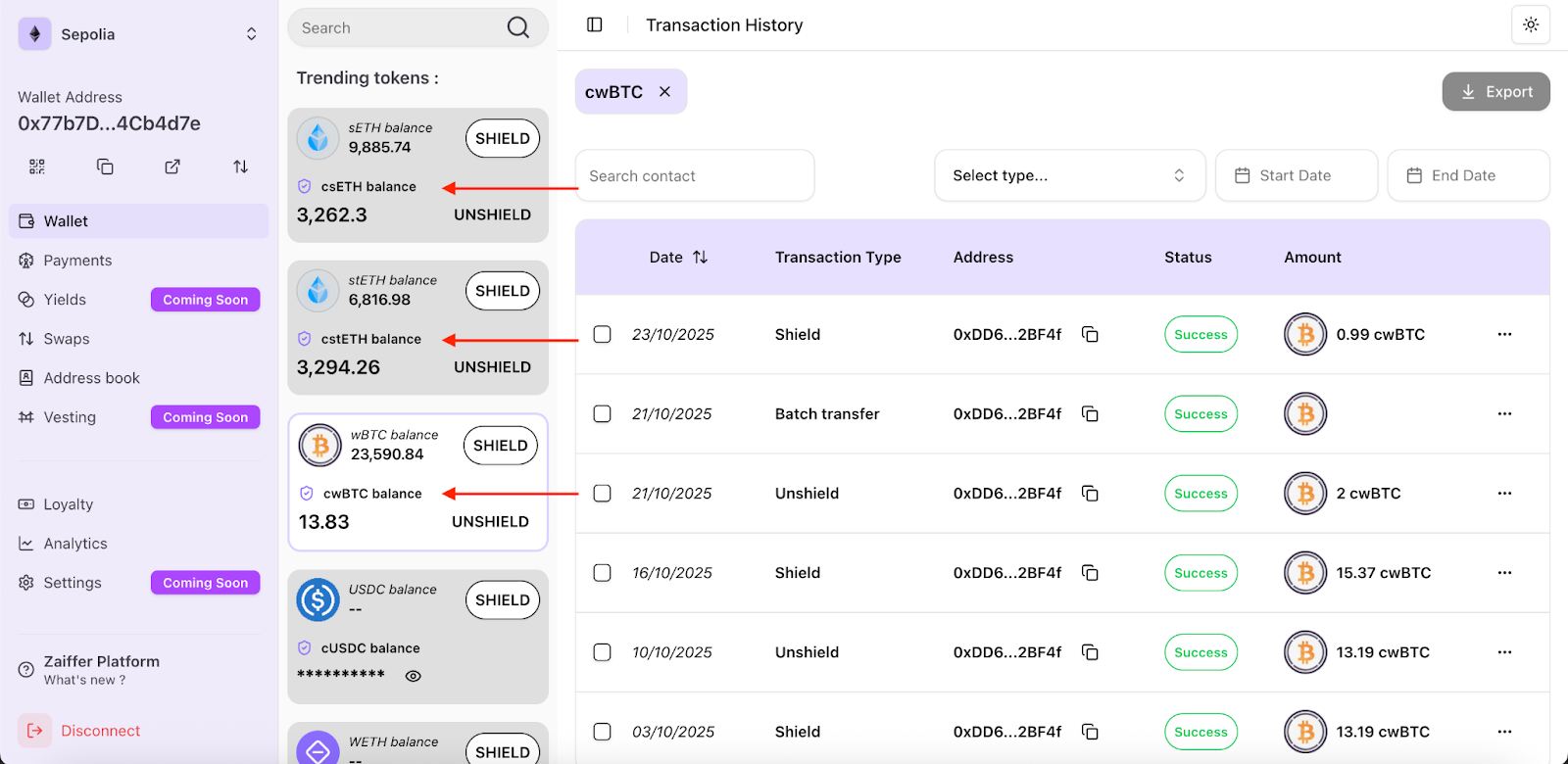Click SHIELD on the USDC card

click(x=502, y=599)
